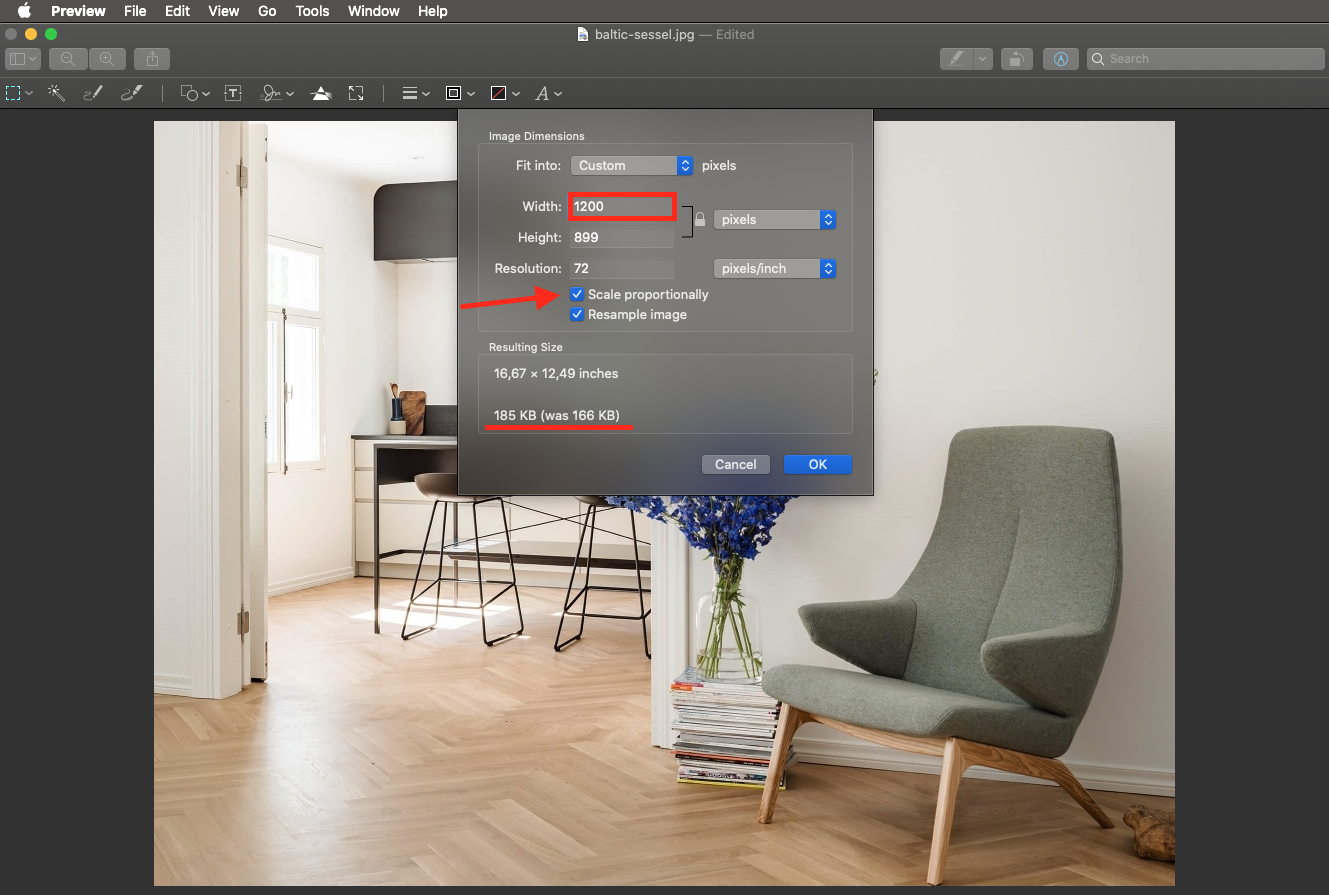Open the Tools menu
The width and height of the screenshot is (1329, 895).
click(x=312, y=11)
